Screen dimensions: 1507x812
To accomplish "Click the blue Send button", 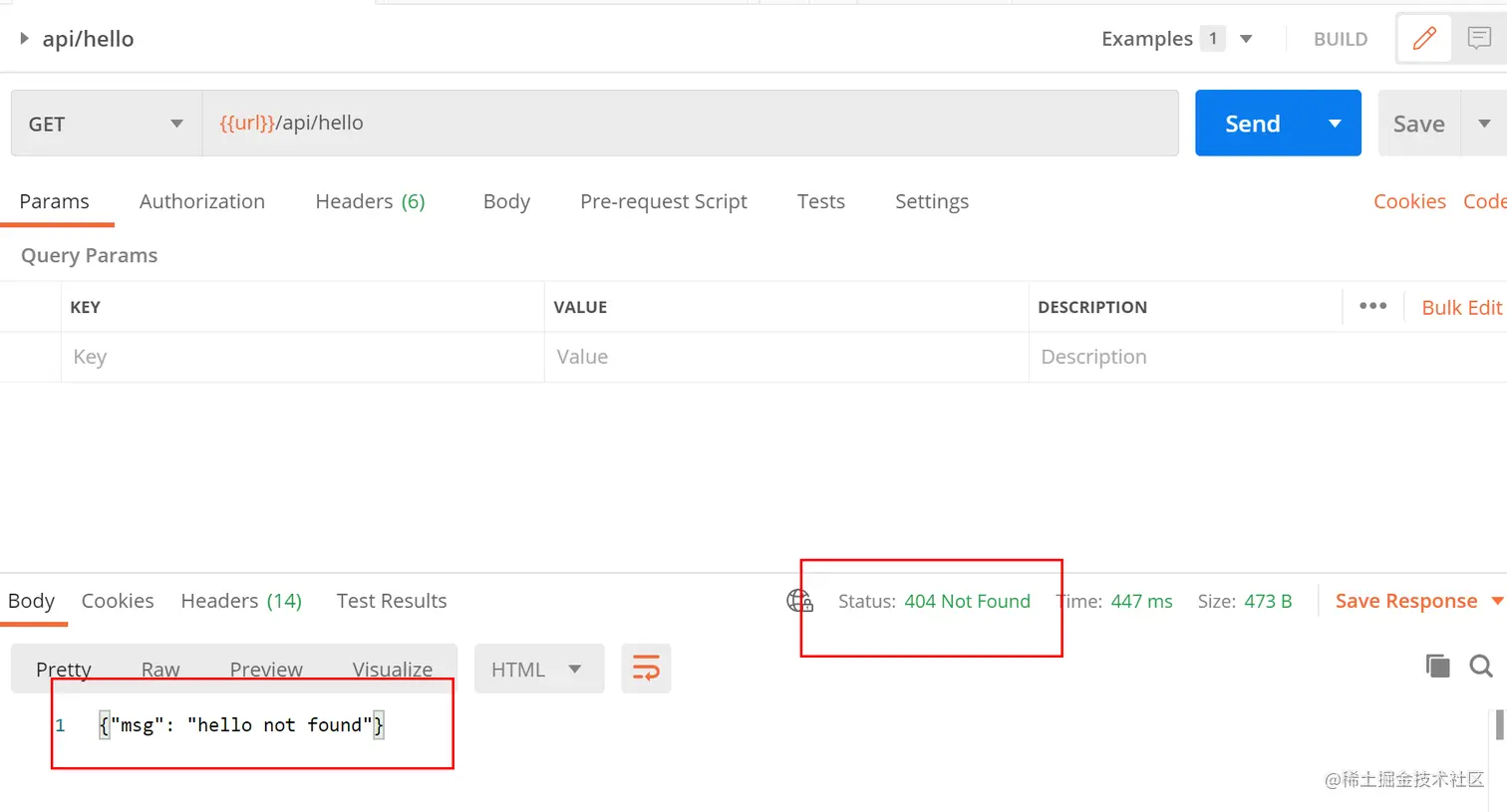I will point(1253,124).
